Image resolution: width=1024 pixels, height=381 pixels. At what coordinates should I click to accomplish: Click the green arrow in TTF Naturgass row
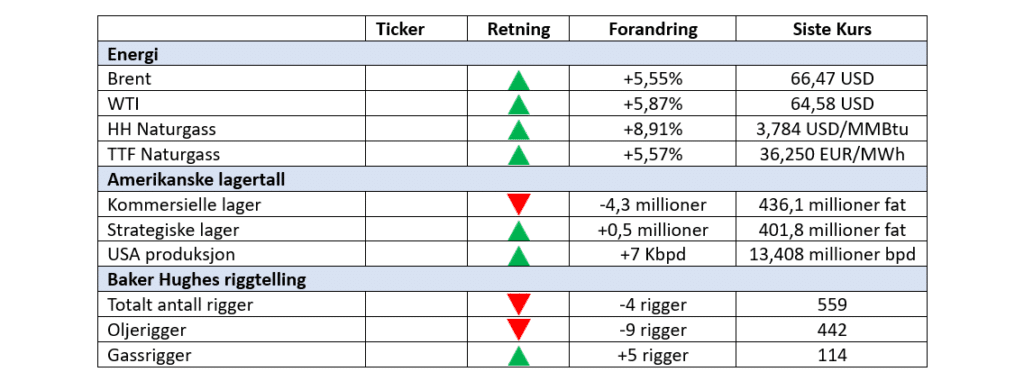[x=519, y=155]
